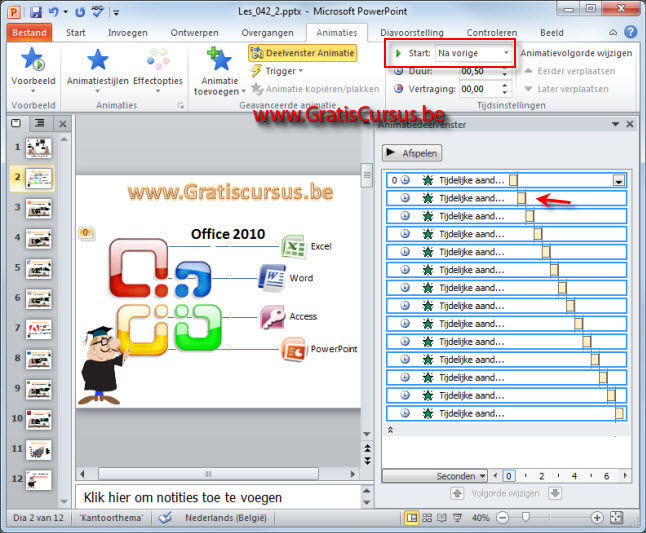This screenshot has width=646, height=533.
Task: Click Animatie toevoegen star icon
Action: click(x=219, y=59)
